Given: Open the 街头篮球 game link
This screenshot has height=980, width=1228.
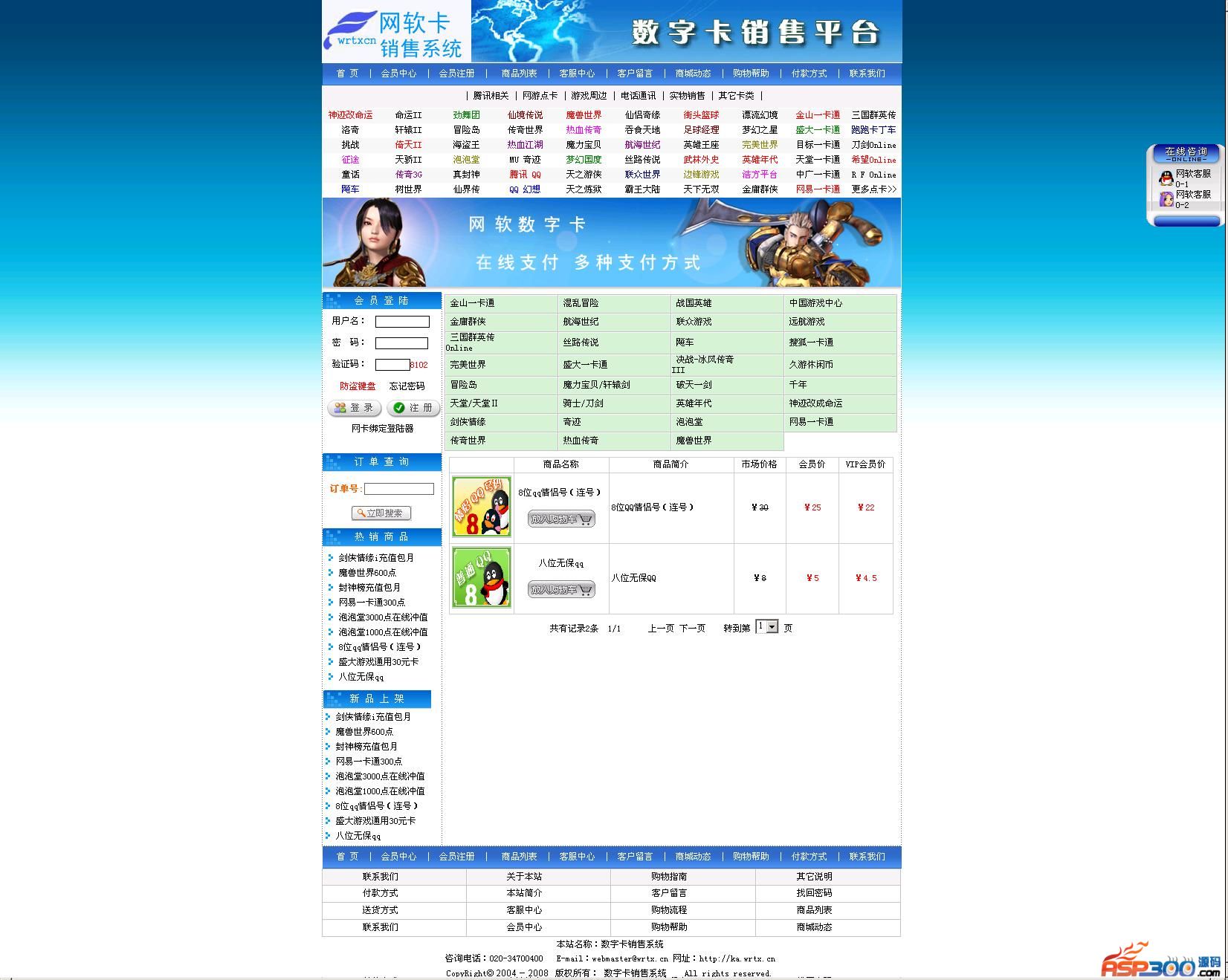Looking at the screenshot, I should (701, 115).
